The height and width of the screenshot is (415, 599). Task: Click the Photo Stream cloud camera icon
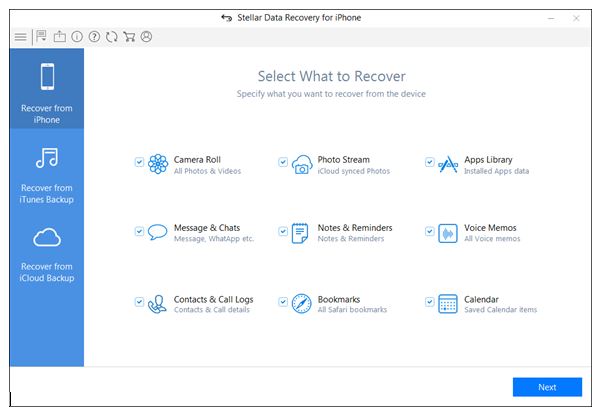(x=302, y=165)
